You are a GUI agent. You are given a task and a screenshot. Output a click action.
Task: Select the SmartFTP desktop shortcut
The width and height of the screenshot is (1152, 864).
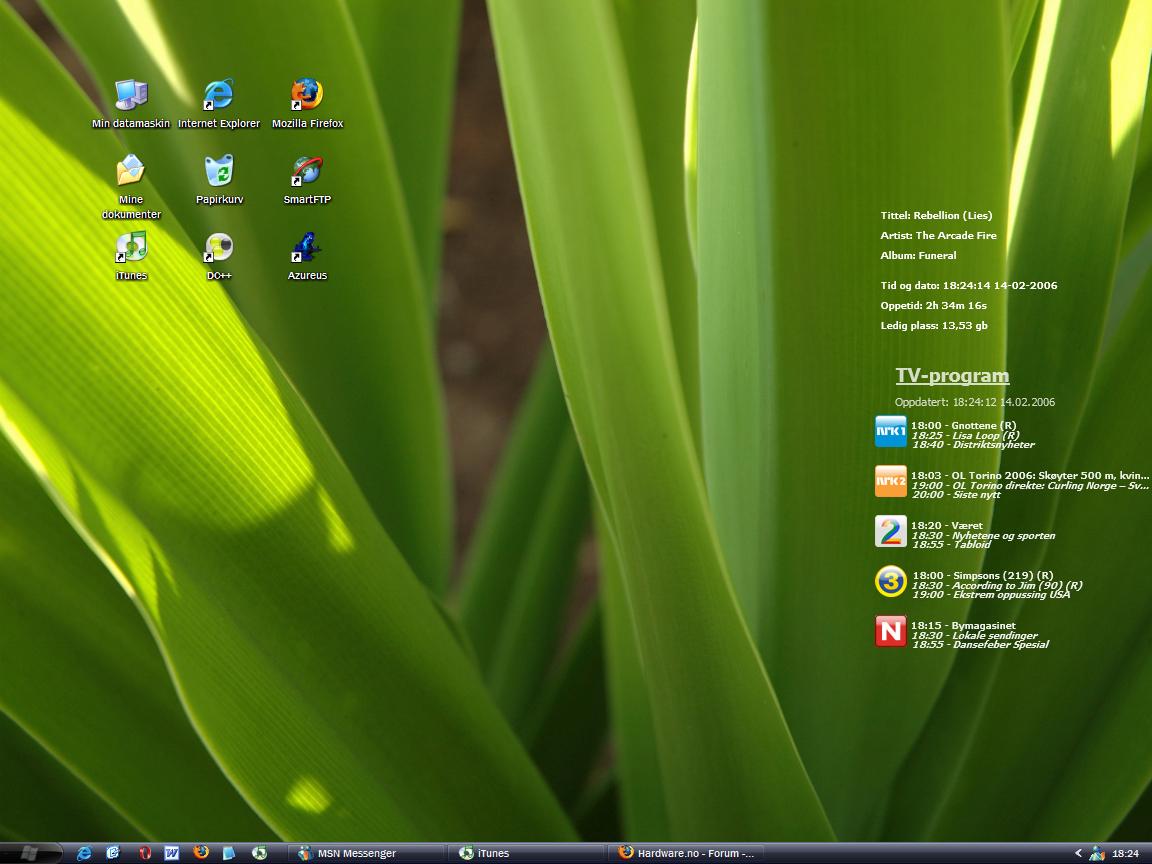307,172
